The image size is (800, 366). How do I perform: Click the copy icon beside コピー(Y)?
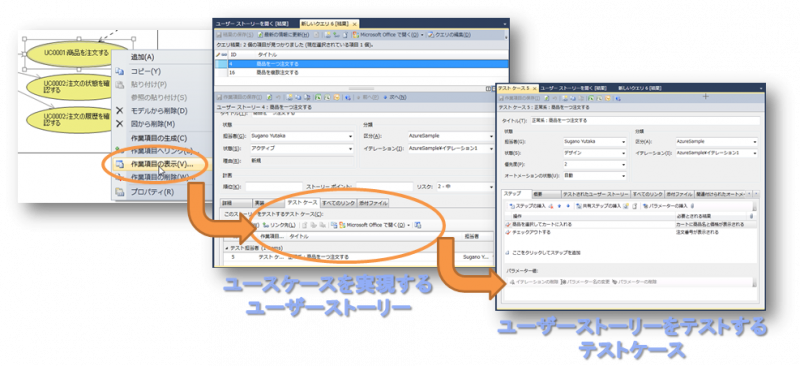tap(119, 71)
